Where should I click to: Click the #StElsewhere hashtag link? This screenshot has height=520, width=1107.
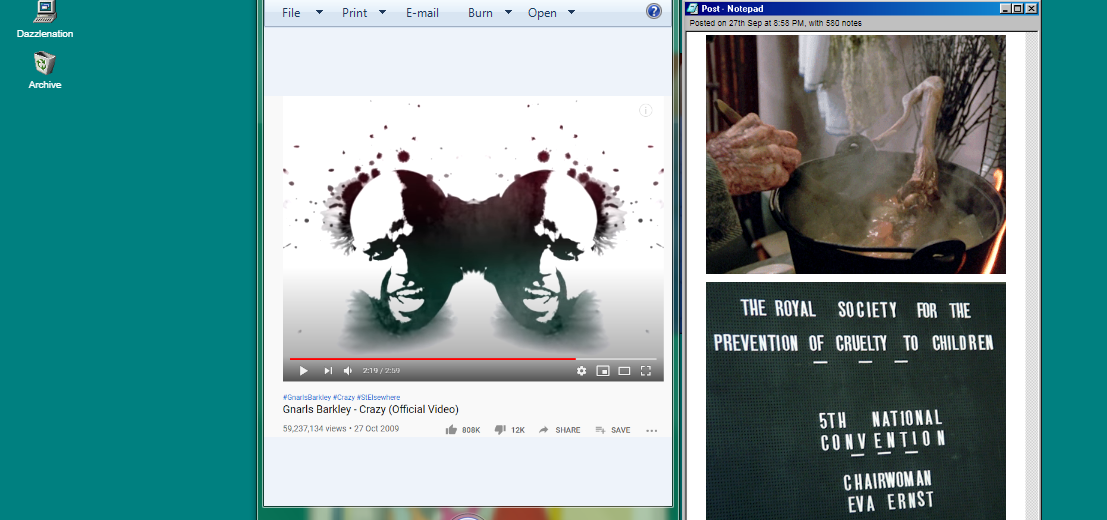378,397
